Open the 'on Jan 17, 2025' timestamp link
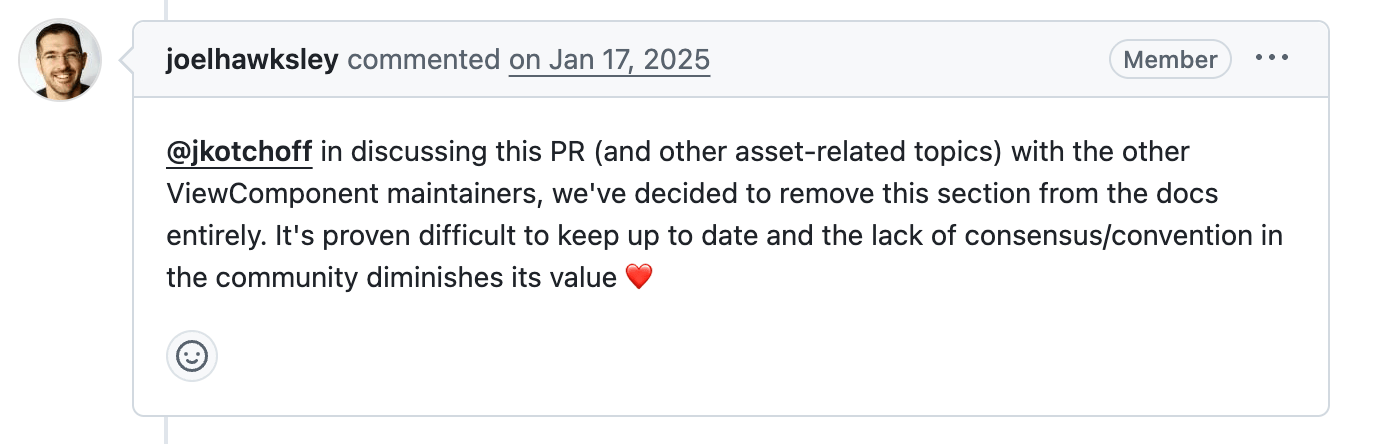Screen dimensions: 1378x444 point(609,60)
